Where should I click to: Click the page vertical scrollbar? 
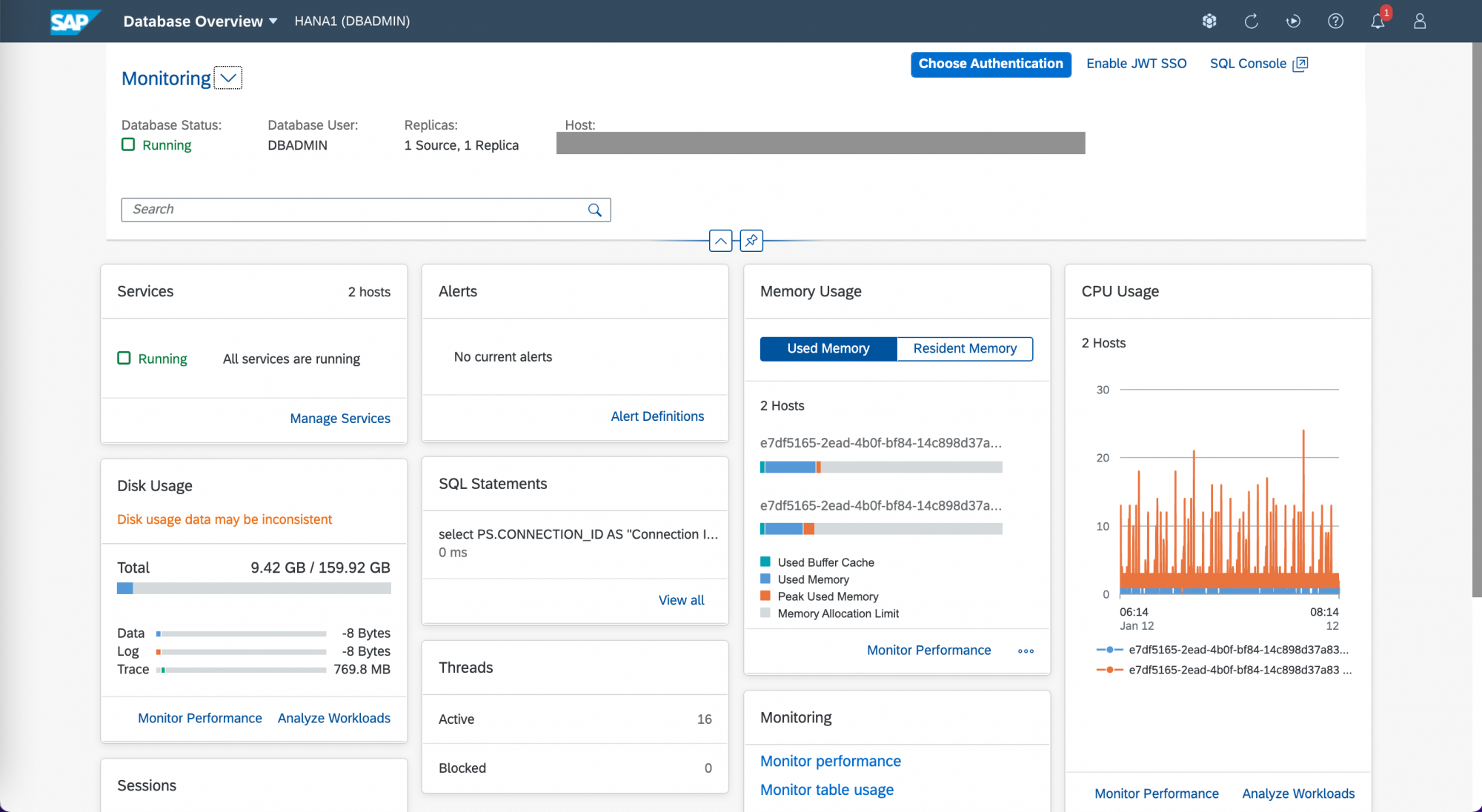pyautogui.click(x=1476, y=319)
